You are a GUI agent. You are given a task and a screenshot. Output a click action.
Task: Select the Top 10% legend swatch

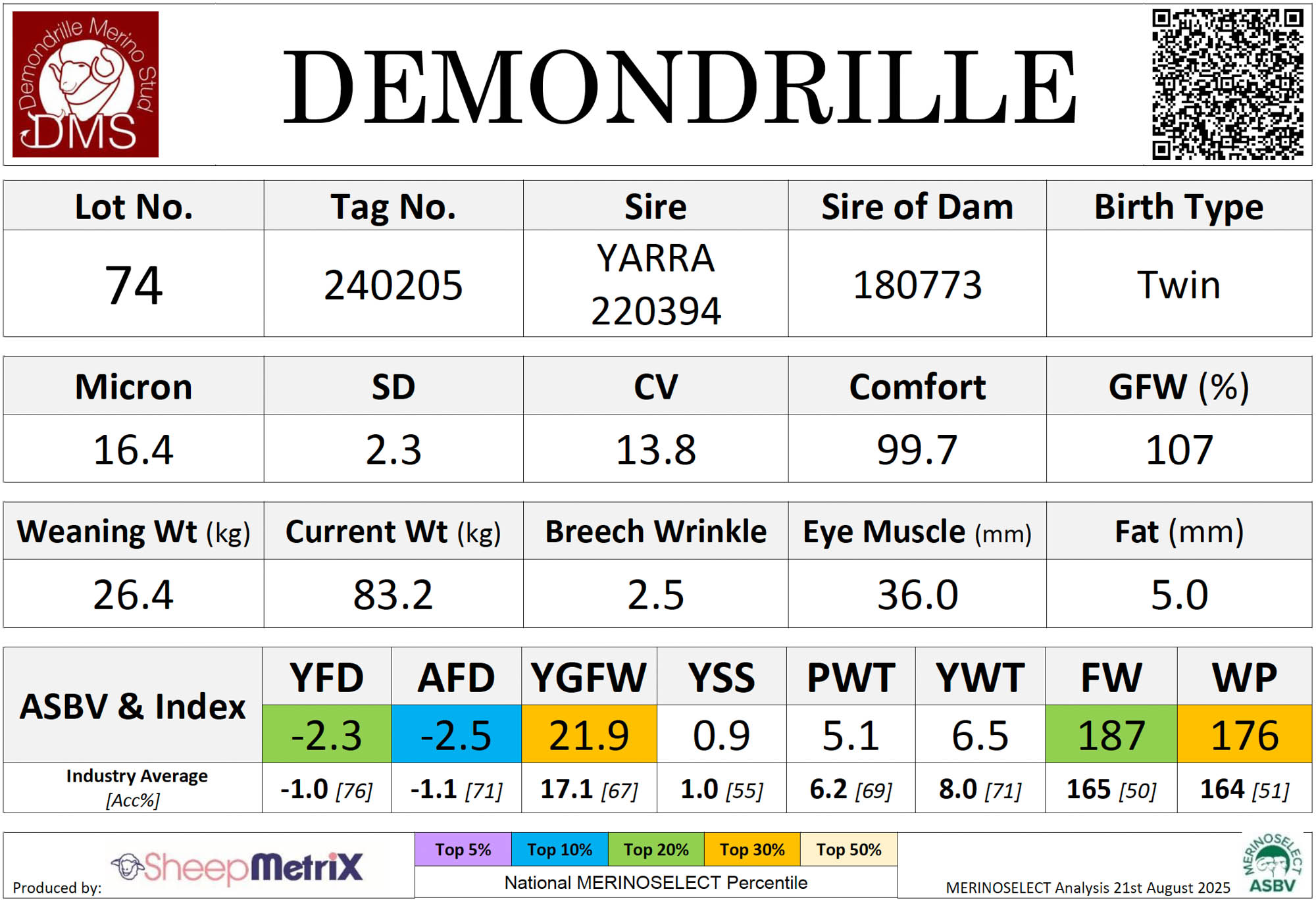(x=559, y=849)
